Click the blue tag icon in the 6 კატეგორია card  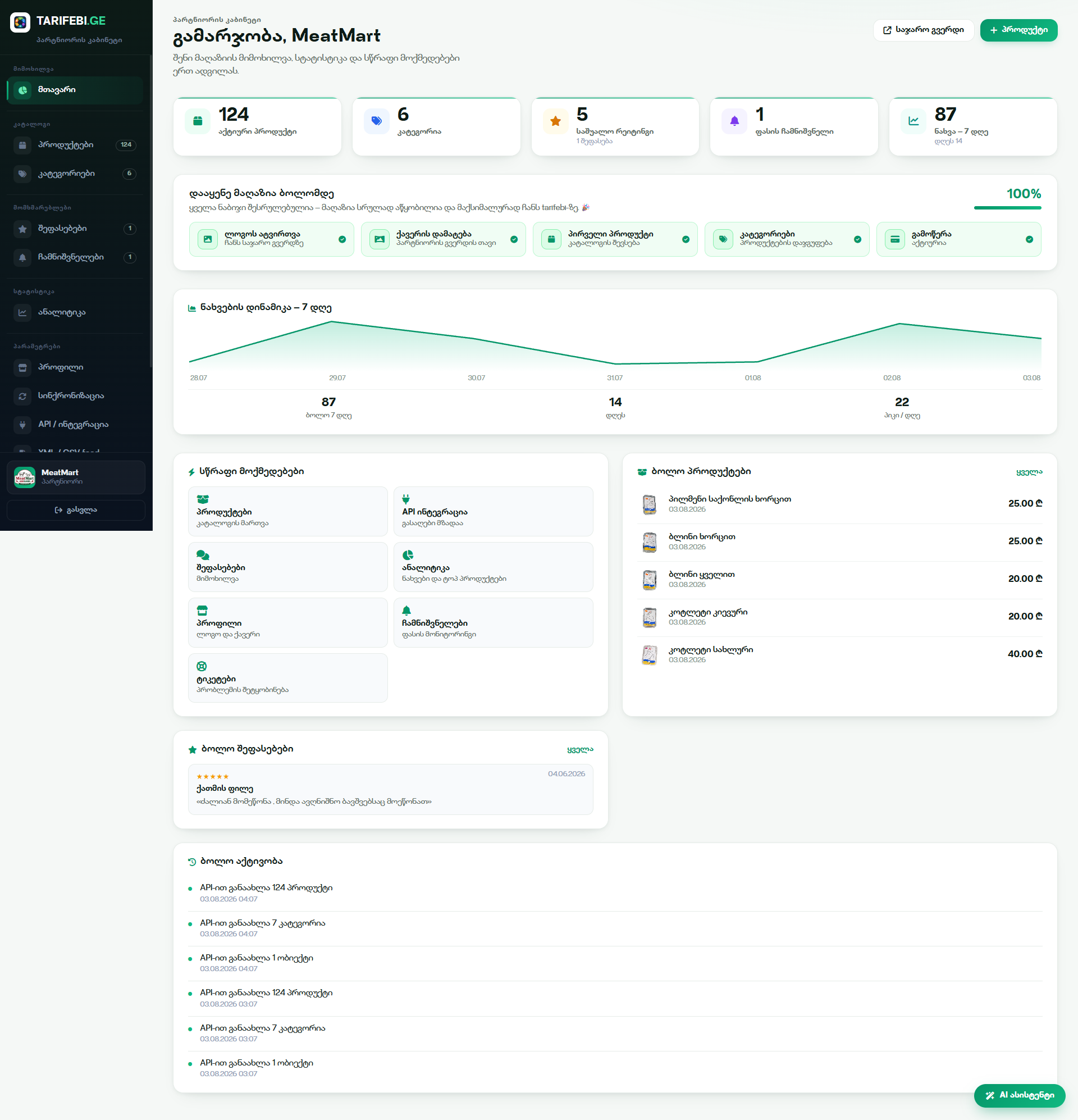click(x=377, y=121)
